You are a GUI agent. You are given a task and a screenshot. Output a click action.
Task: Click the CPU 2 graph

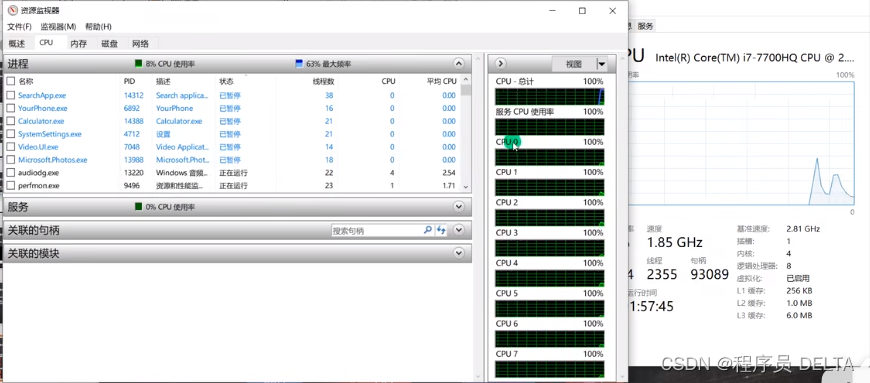tap(549, 218)
